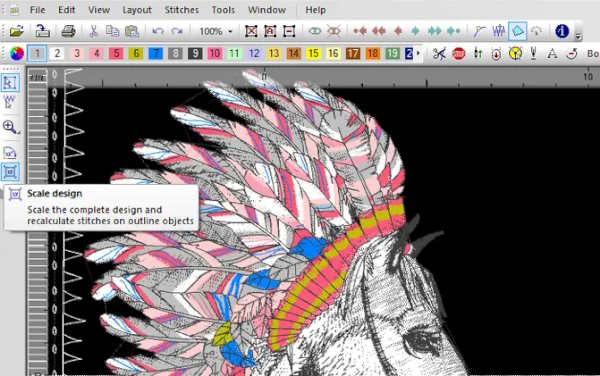The image size is (600, 376).
Task: Click the rotate design icon on the left bar
Action: pos(10,153)
